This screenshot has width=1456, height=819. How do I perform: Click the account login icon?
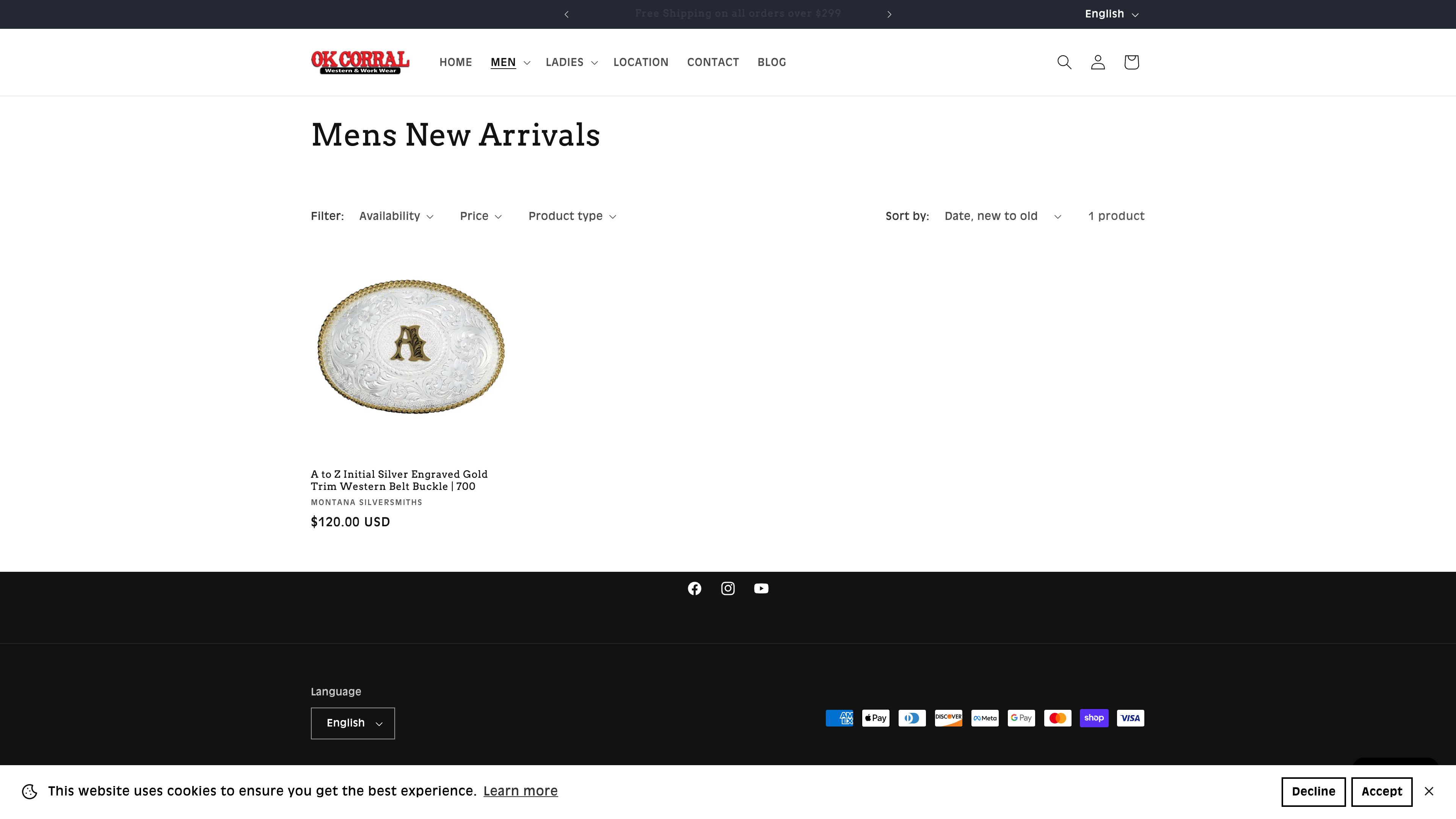coord(1097,62)
